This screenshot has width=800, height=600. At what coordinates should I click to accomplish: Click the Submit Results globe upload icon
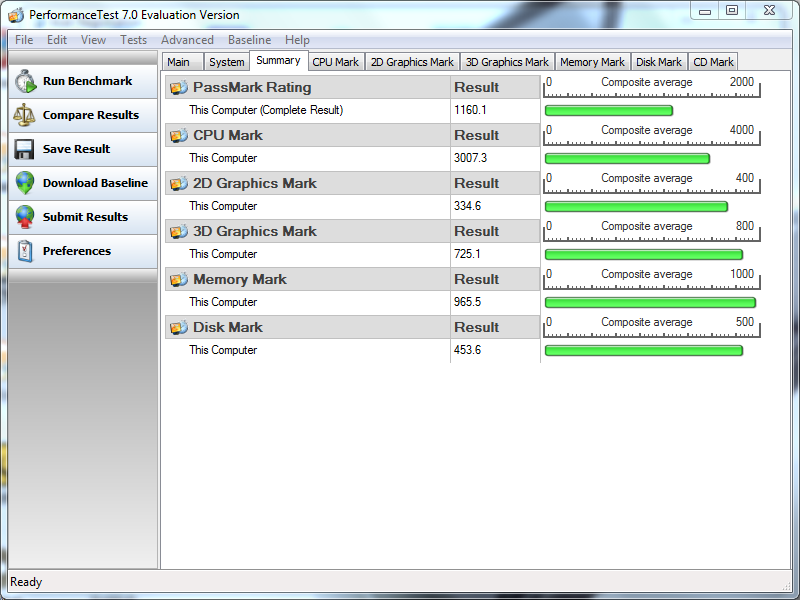[x=24, y=217]
